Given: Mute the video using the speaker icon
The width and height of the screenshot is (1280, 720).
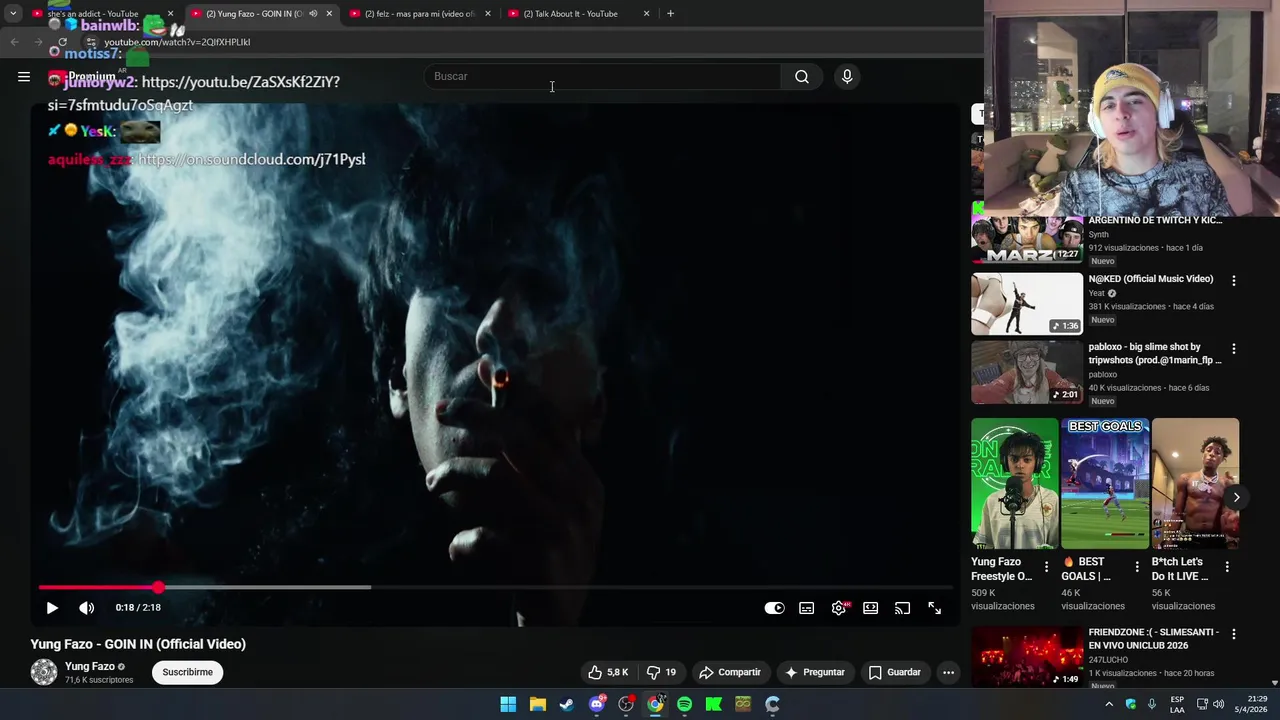Looking at the screenshot, I should tap(87, 608).
